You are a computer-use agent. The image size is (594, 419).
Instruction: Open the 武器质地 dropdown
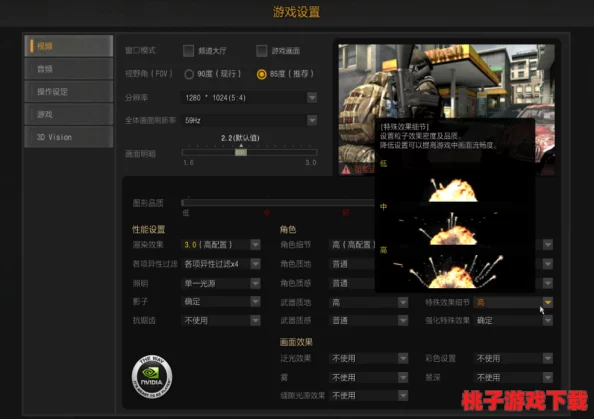(x=369, y=302)
